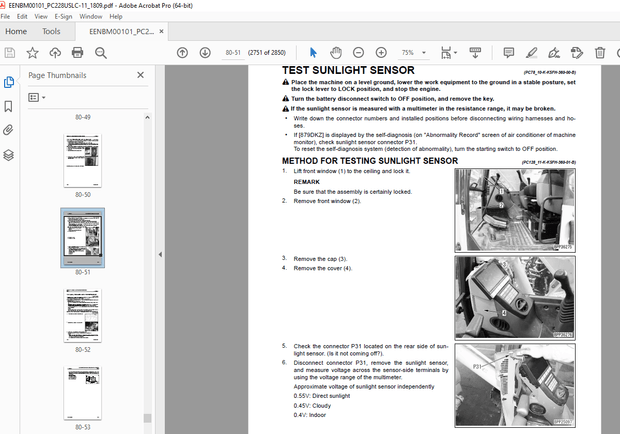Click the thumbnail panel scrollbar handle
Screen dimensions: 620x434
click(147, 418)
